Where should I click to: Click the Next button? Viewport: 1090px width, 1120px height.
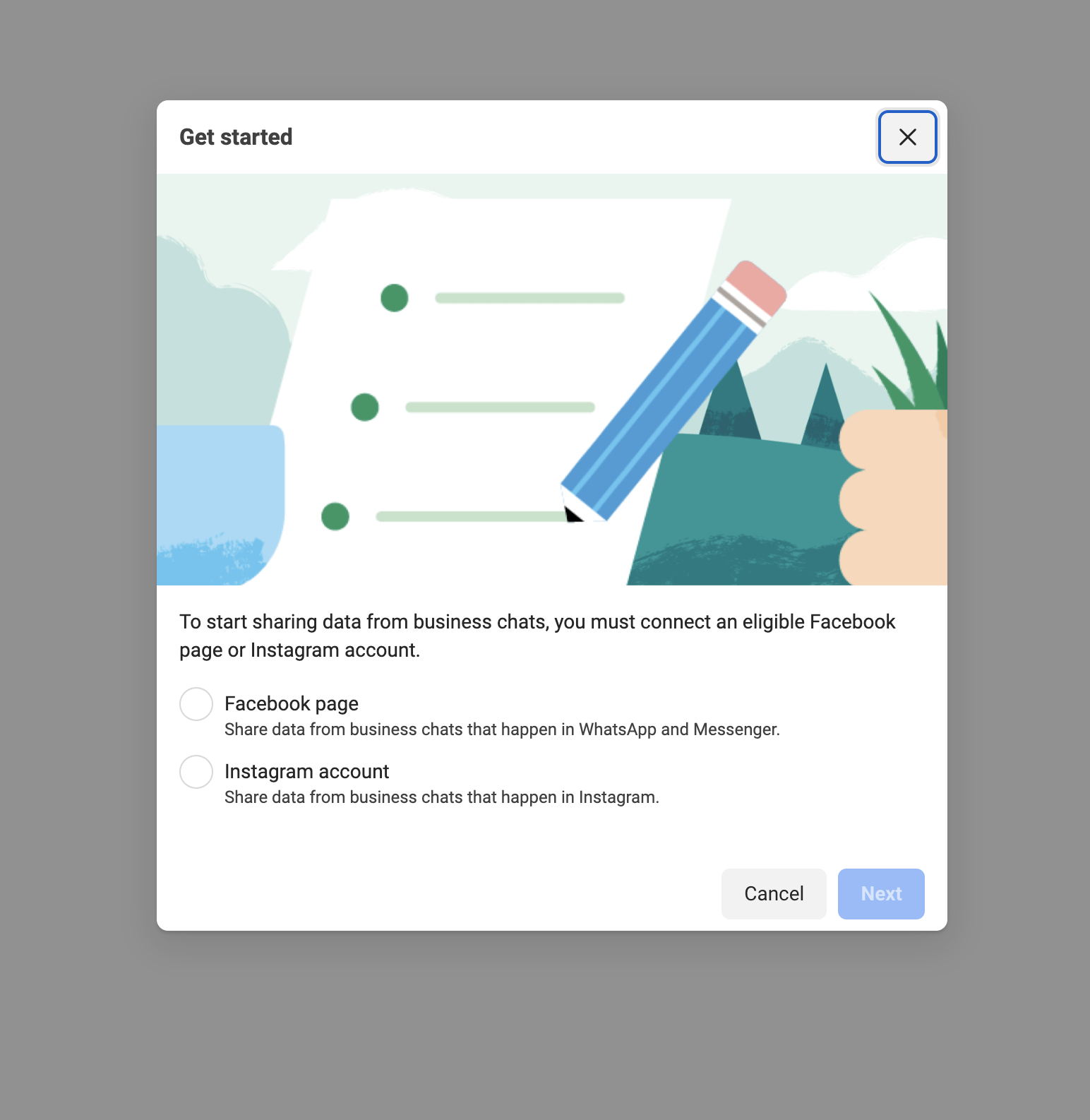[881, 894]
